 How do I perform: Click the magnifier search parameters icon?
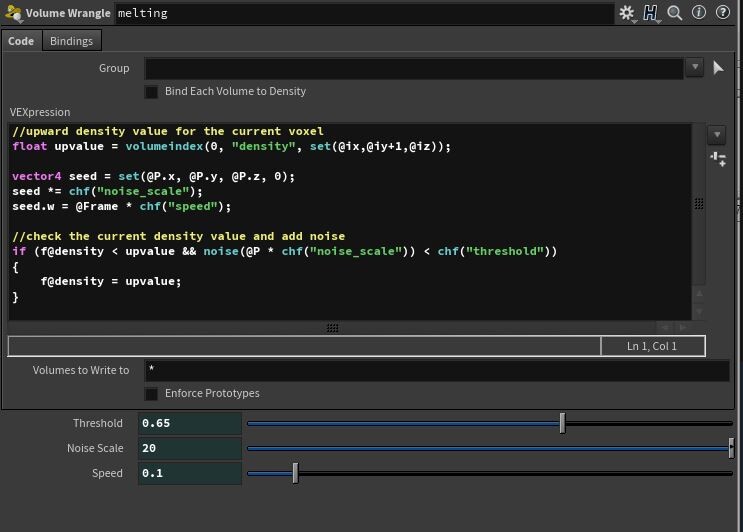(x=675, y=13)
